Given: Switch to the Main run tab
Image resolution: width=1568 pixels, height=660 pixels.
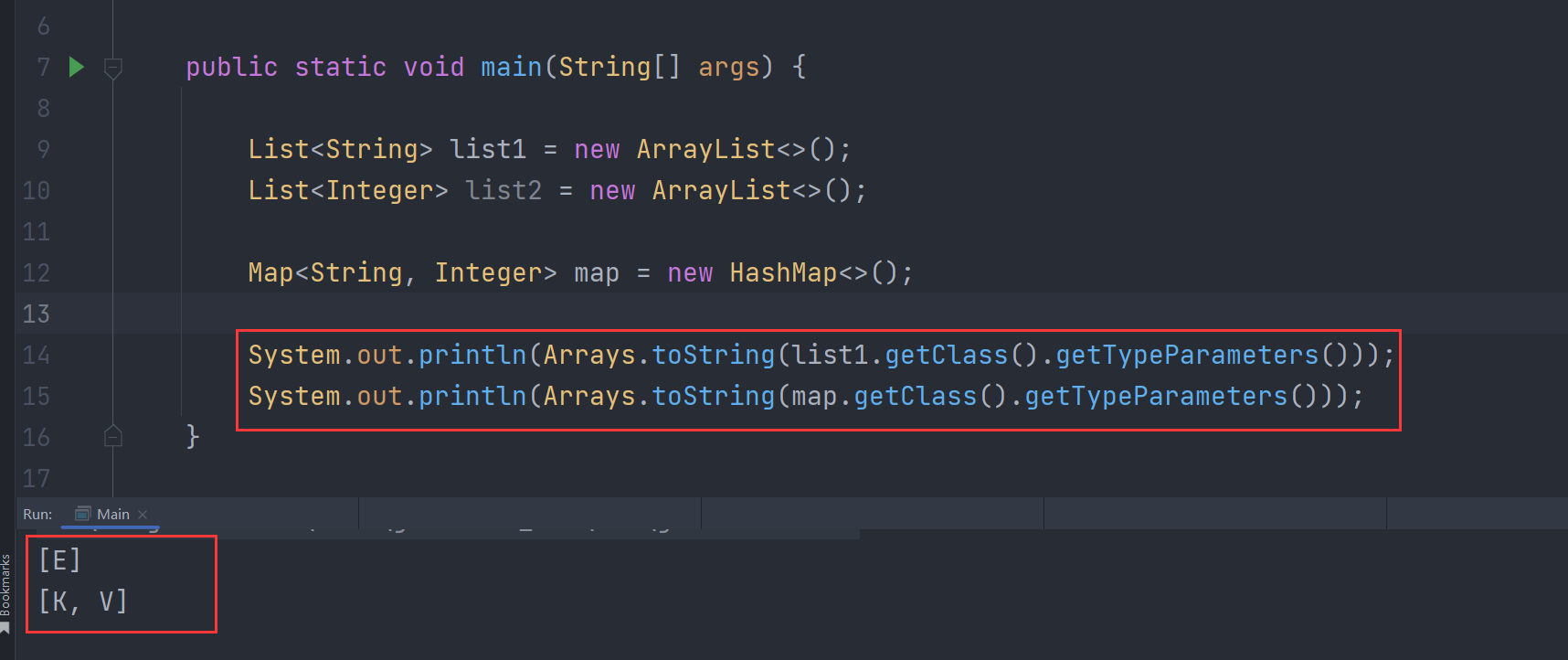Looking at the screenshot, I should click(112, 514).
